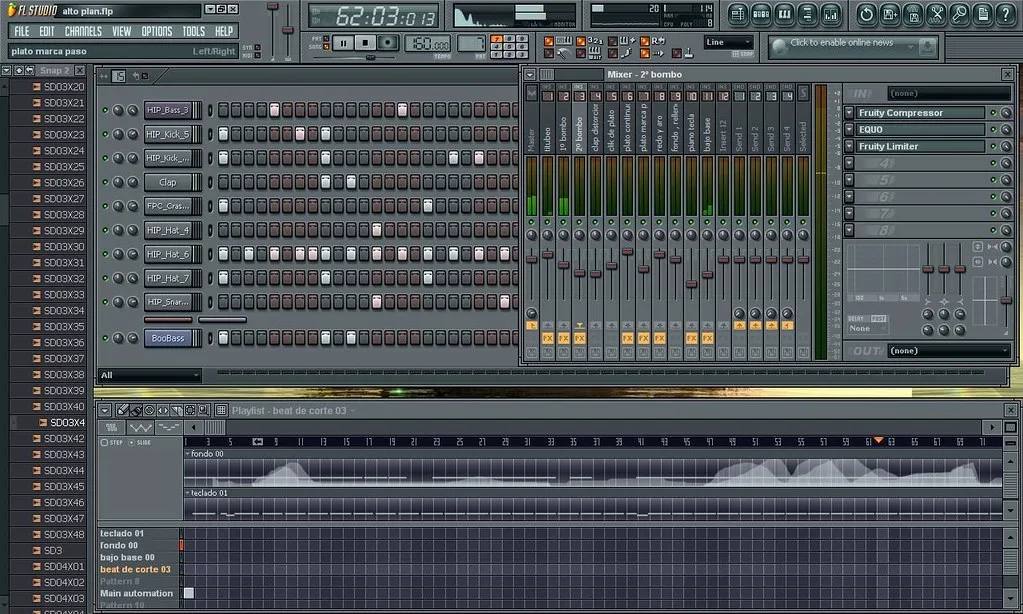Image resolution: width=1023 pixels, height=614 pixels.
Task: Click the FX button under titubeo mixer track
Action: pos(547,338)
